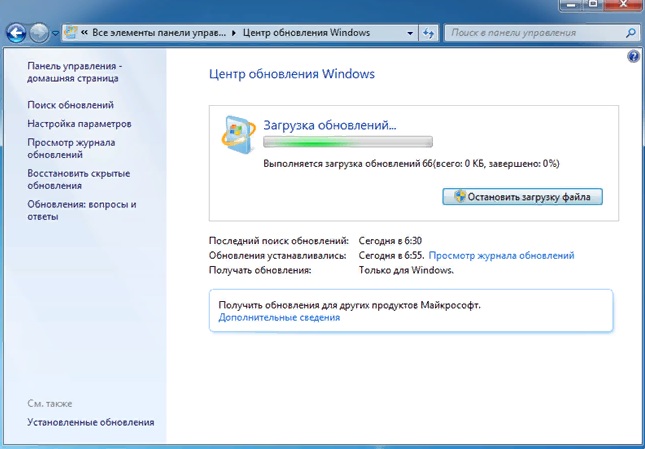Screen dimensions: 645x449
Task: Click the download status text with 0%
Action: 411,164
